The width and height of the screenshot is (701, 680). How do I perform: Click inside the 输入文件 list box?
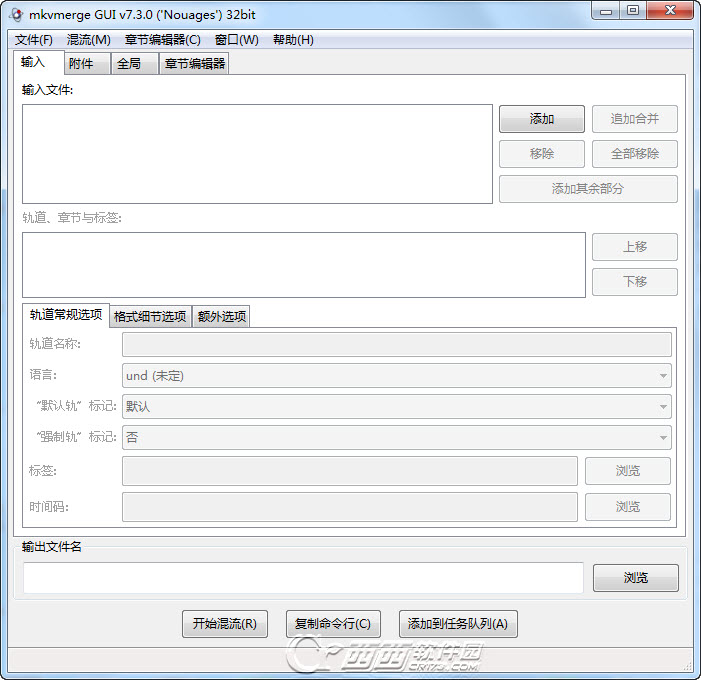click(x=258, y=154)
